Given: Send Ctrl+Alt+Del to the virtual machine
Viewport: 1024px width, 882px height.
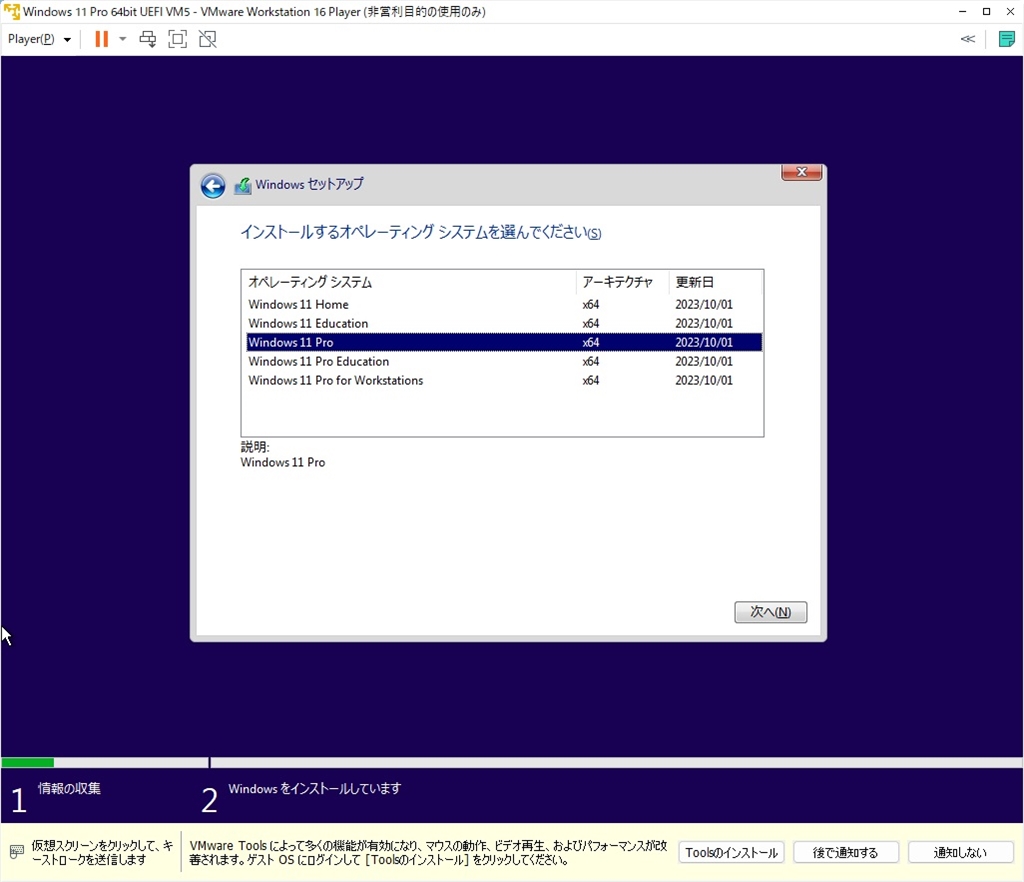Looking at the screenshot, I should (x=148, y=39).
